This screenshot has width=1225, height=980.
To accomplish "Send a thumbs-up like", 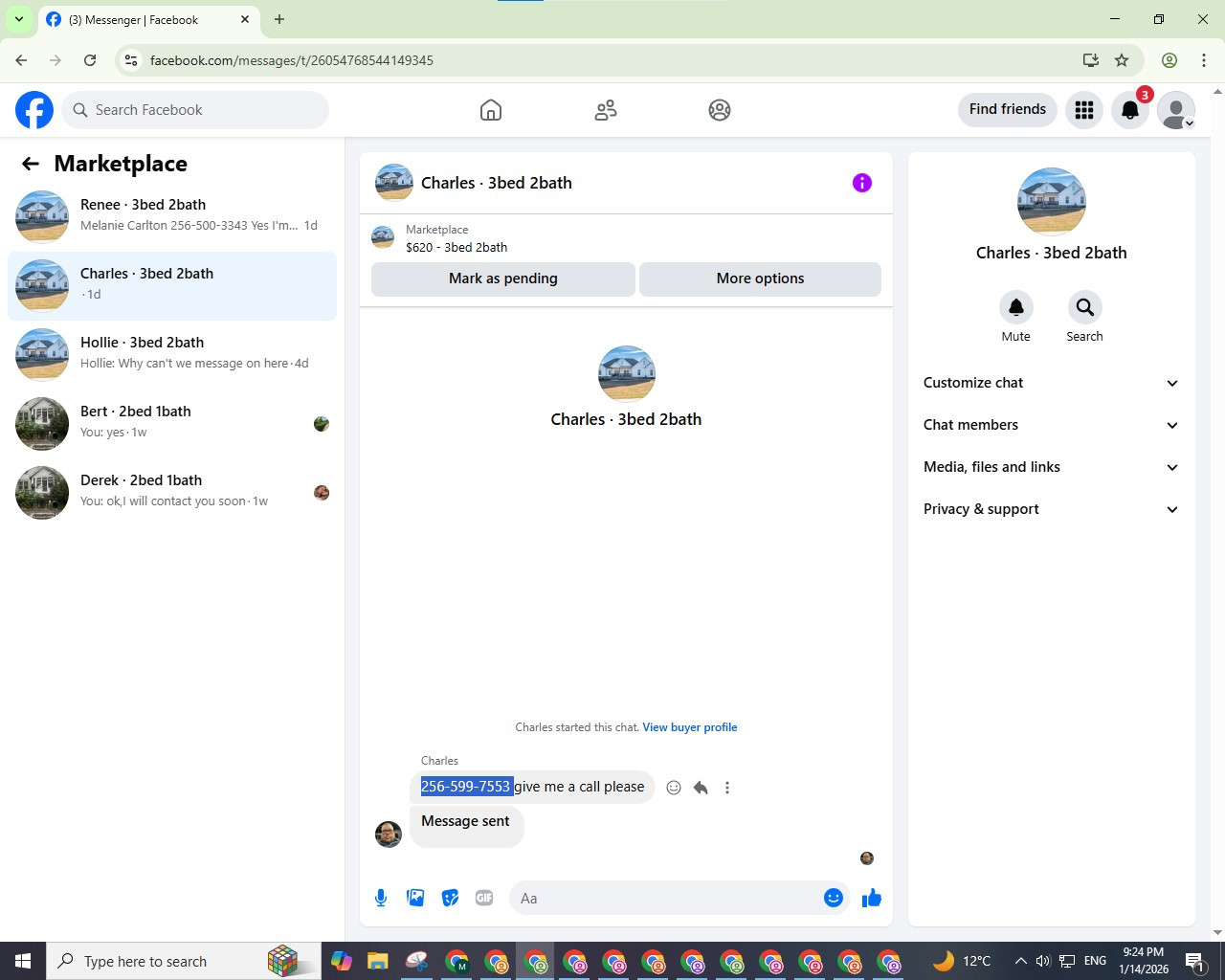I will pyautogui.click(x=871, y=898).
